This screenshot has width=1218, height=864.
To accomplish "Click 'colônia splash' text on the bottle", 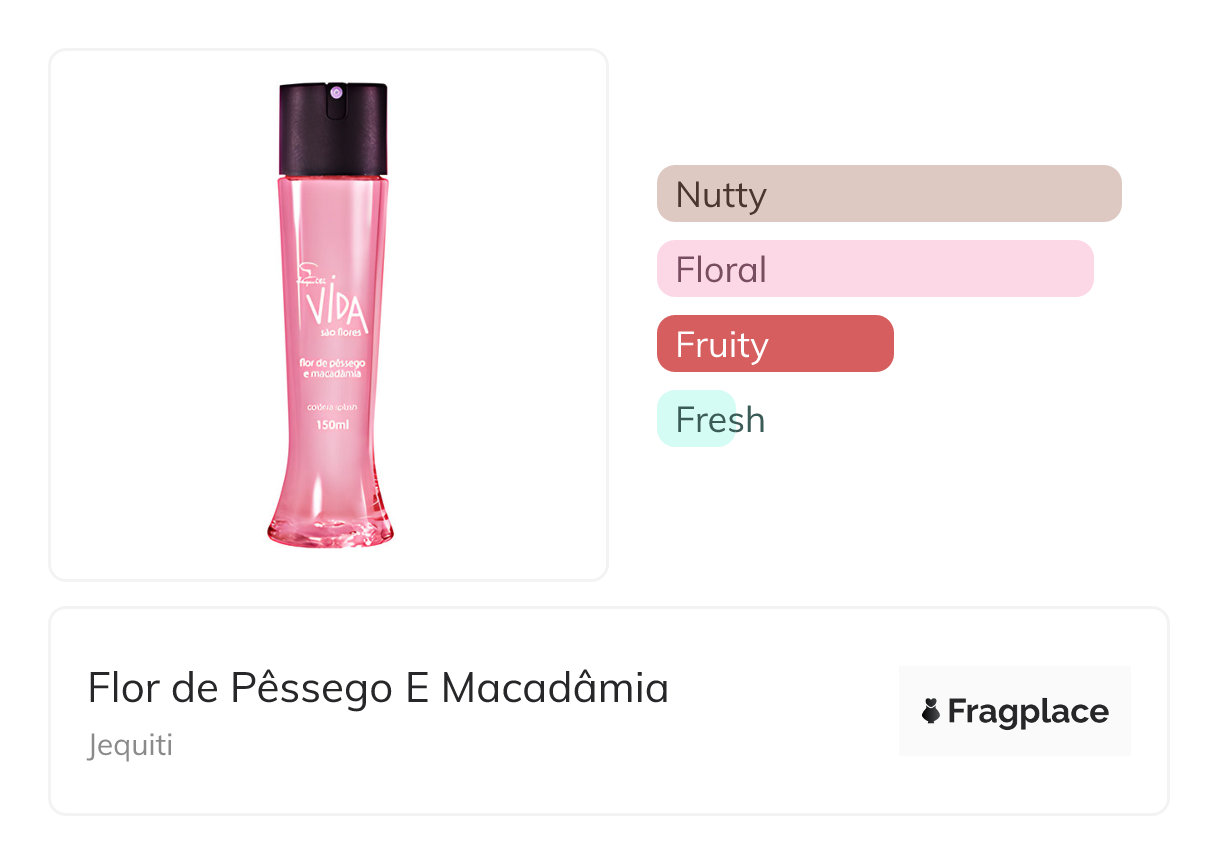I will [x=331, y=408].
